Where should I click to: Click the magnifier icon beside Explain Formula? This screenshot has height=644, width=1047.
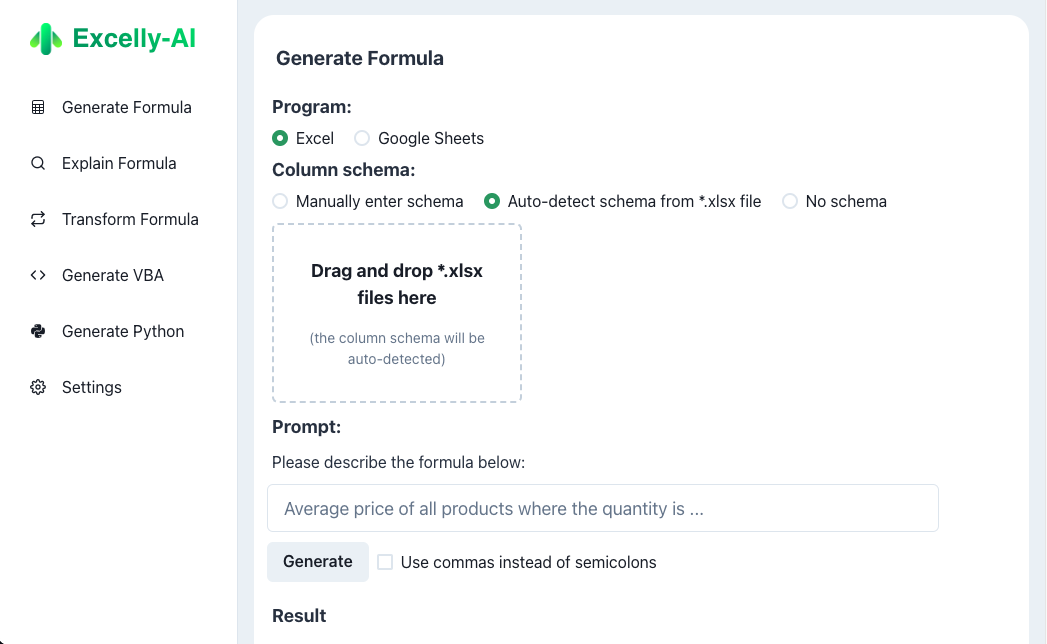point(37,162)
